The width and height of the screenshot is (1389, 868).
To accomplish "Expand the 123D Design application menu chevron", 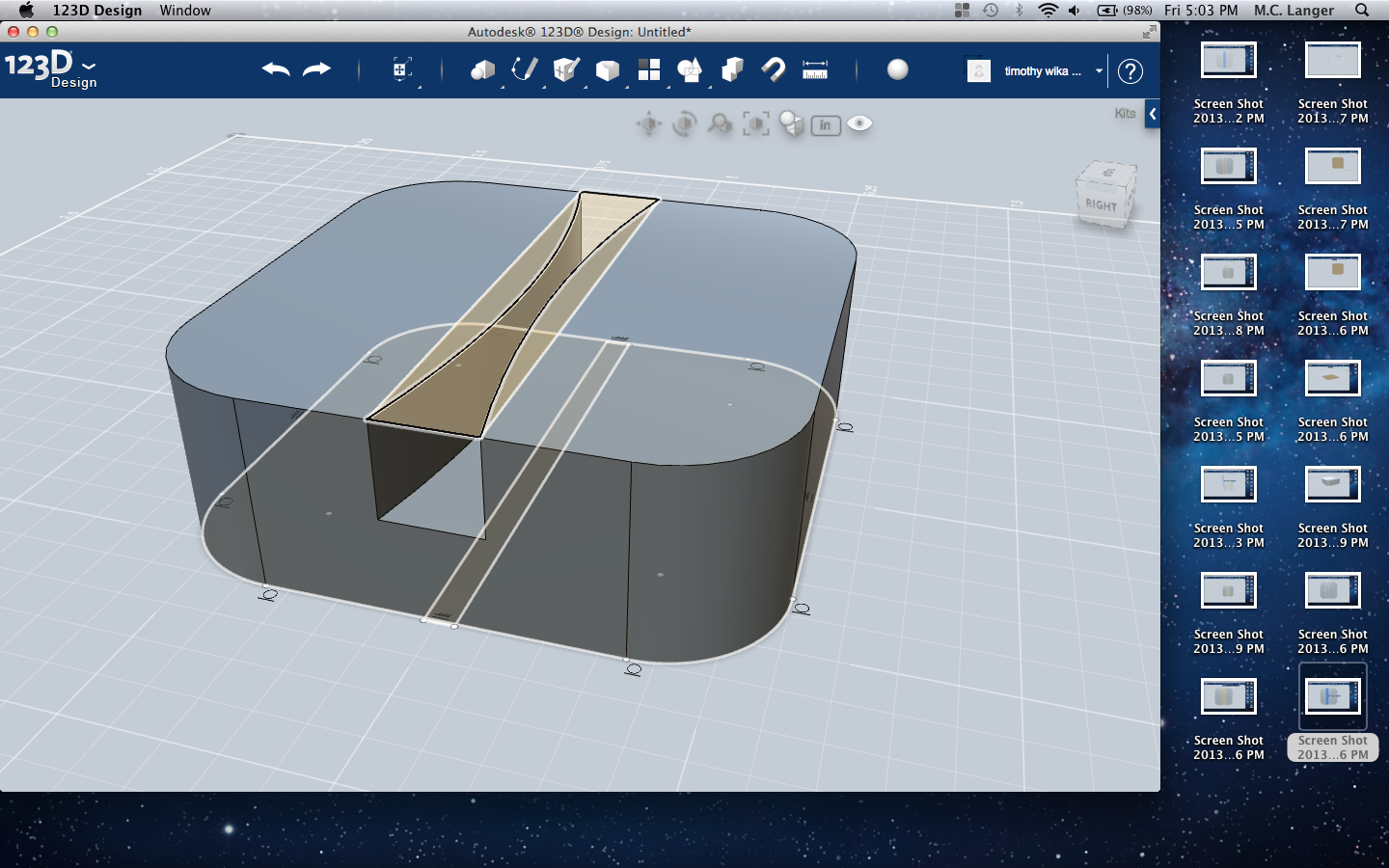I will (x=89, y=67).
